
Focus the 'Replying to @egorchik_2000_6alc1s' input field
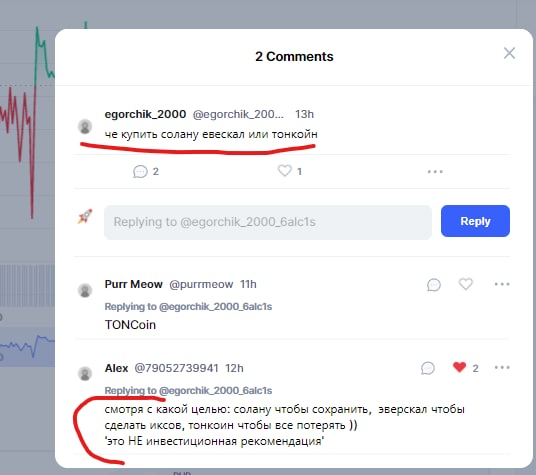[268, 222]
